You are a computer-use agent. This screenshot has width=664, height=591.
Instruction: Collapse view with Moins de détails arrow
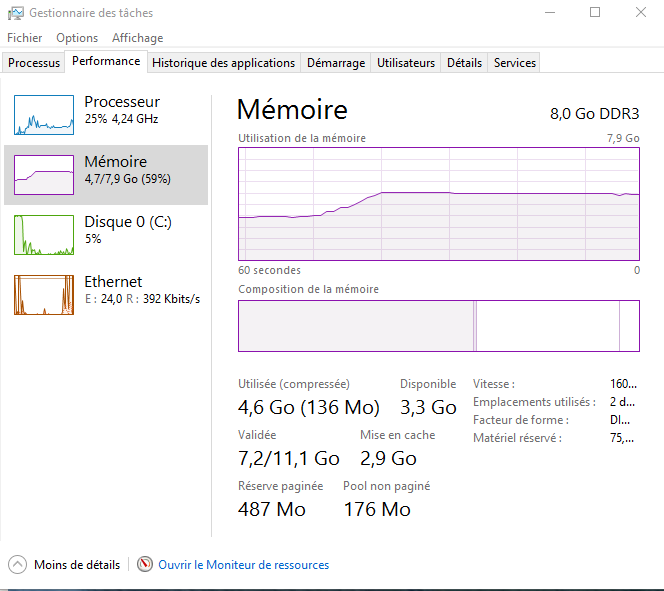pos(18,564)
